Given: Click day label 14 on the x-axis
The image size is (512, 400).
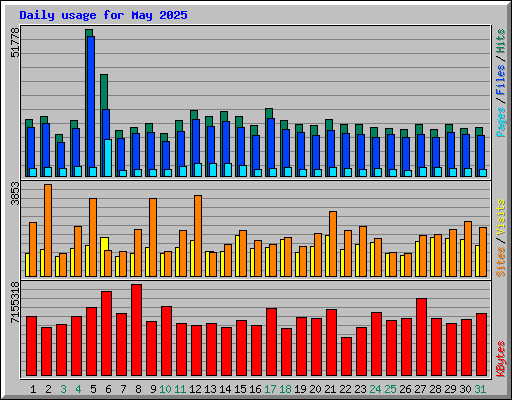Looking at the screenshot, I should pos(225,389).
